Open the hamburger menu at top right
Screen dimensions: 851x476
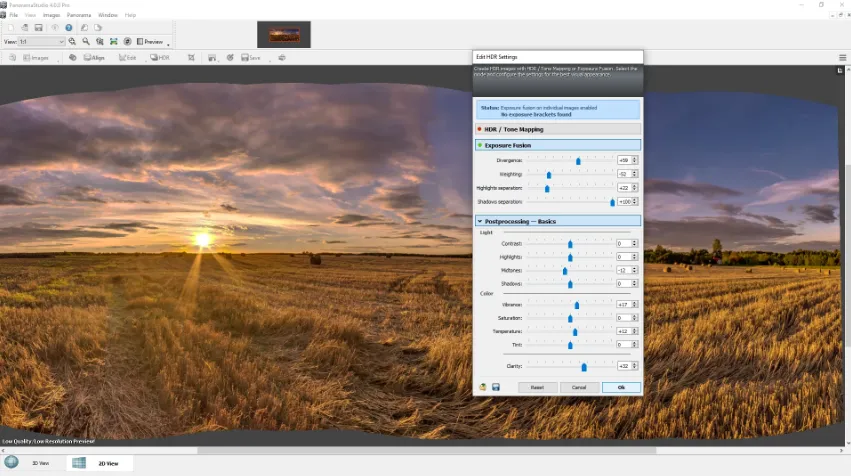842,58
